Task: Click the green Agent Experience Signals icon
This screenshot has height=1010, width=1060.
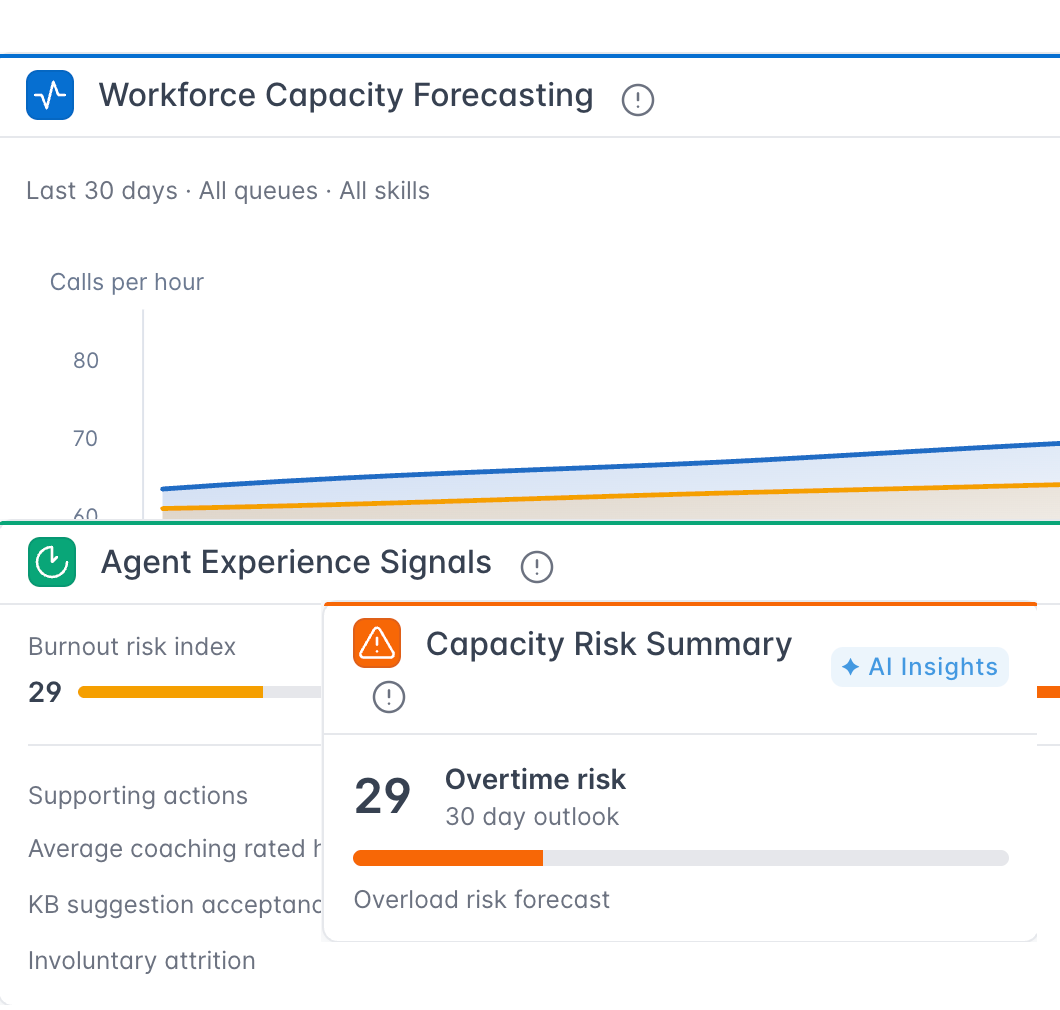Action: pyautogui.click(x=52, y=562)
